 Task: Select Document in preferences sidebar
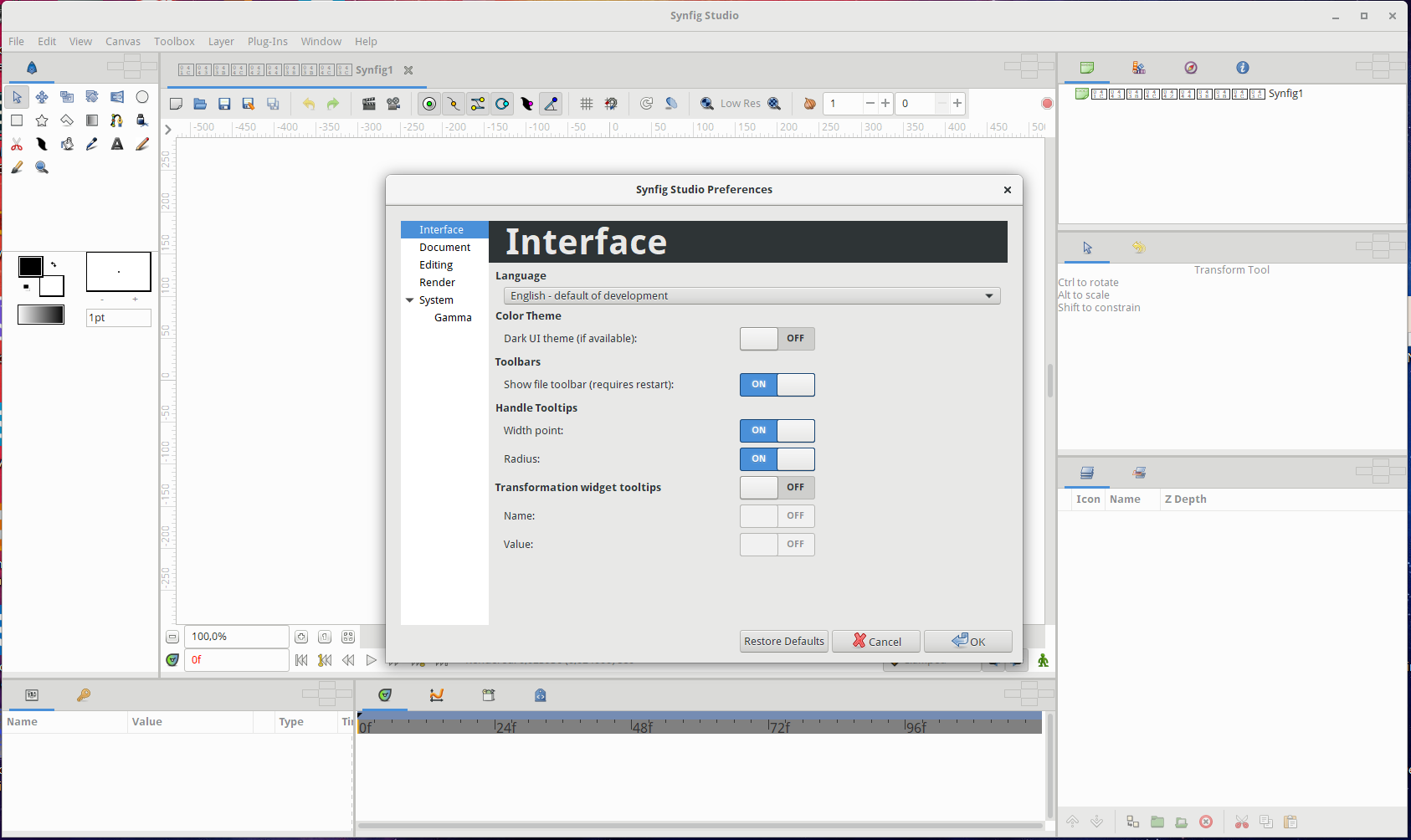tap(444, 248)
